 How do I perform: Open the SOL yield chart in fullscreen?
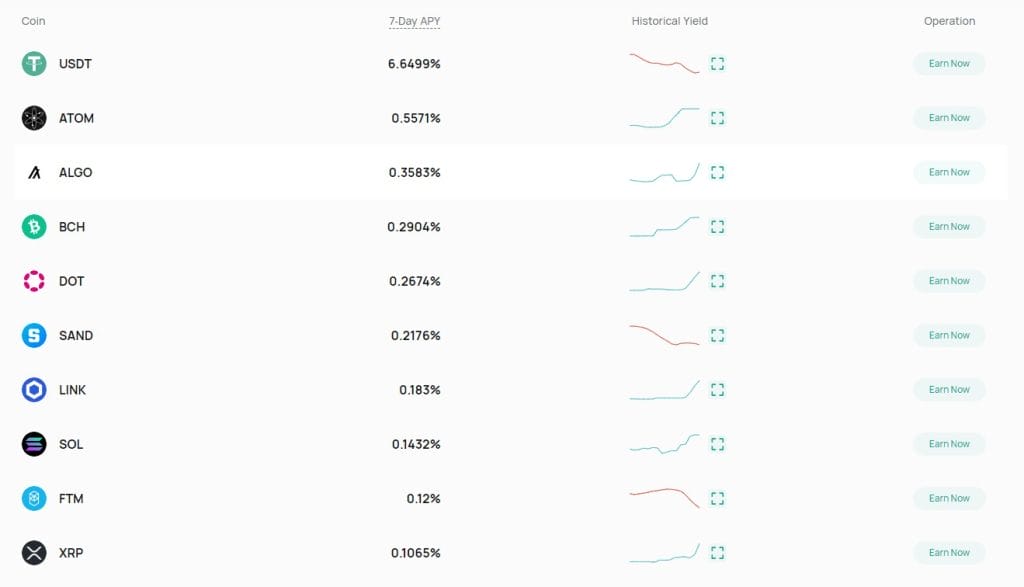(717, 444)
